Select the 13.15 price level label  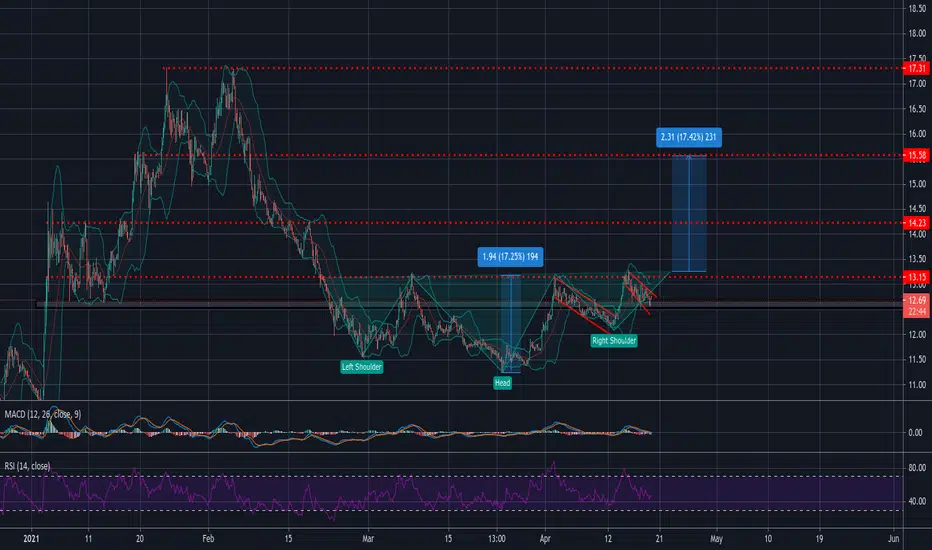pos(915,276)
